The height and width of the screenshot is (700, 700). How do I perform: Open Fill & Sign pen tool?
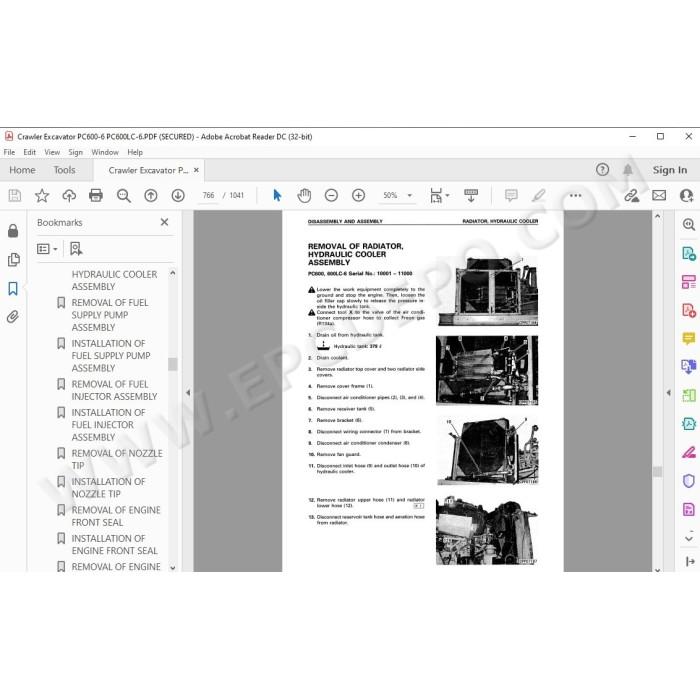[688, 452]
